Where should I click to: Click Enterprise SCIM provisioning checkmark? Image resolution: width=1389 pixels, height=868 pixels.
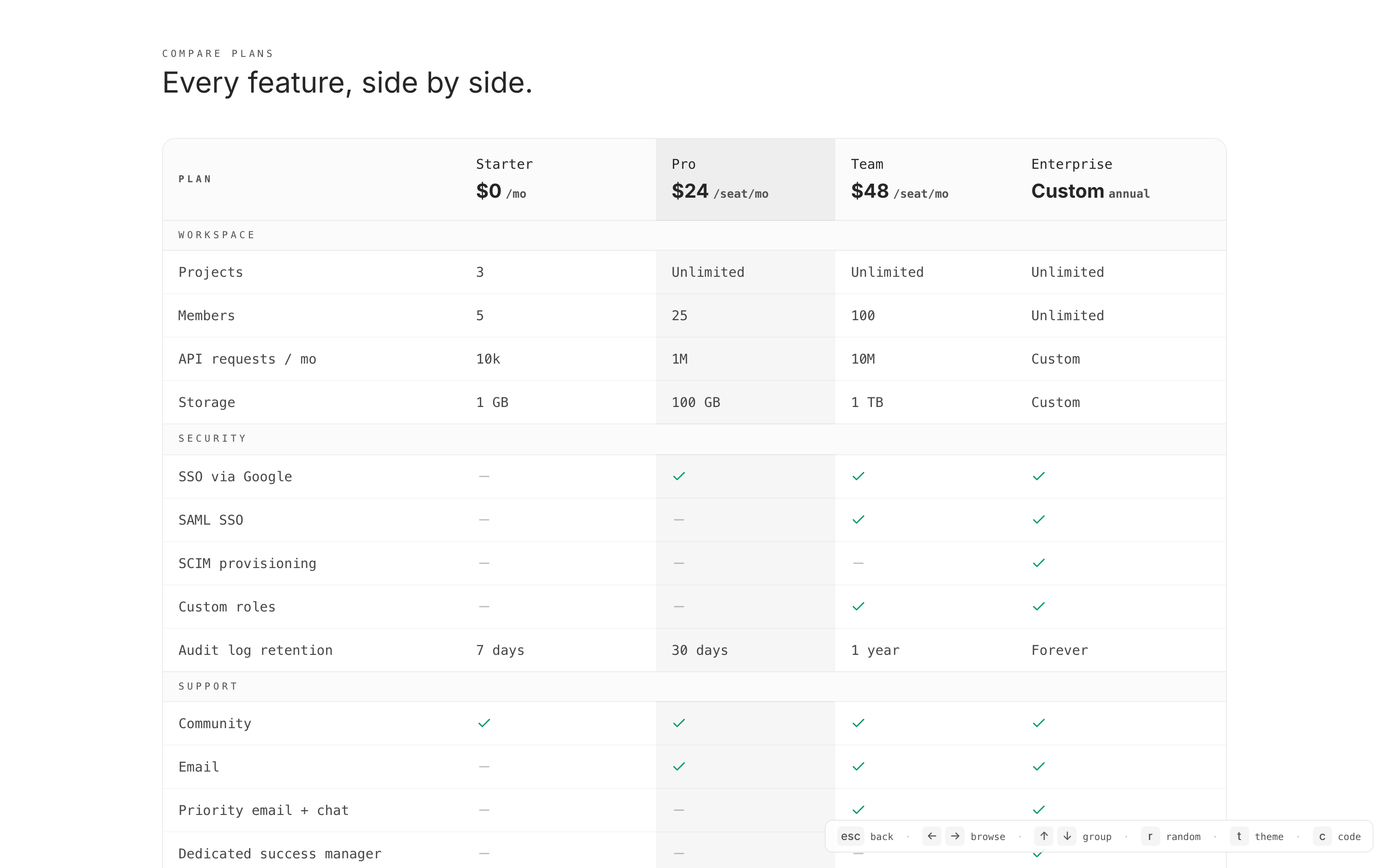(1038, 563)
